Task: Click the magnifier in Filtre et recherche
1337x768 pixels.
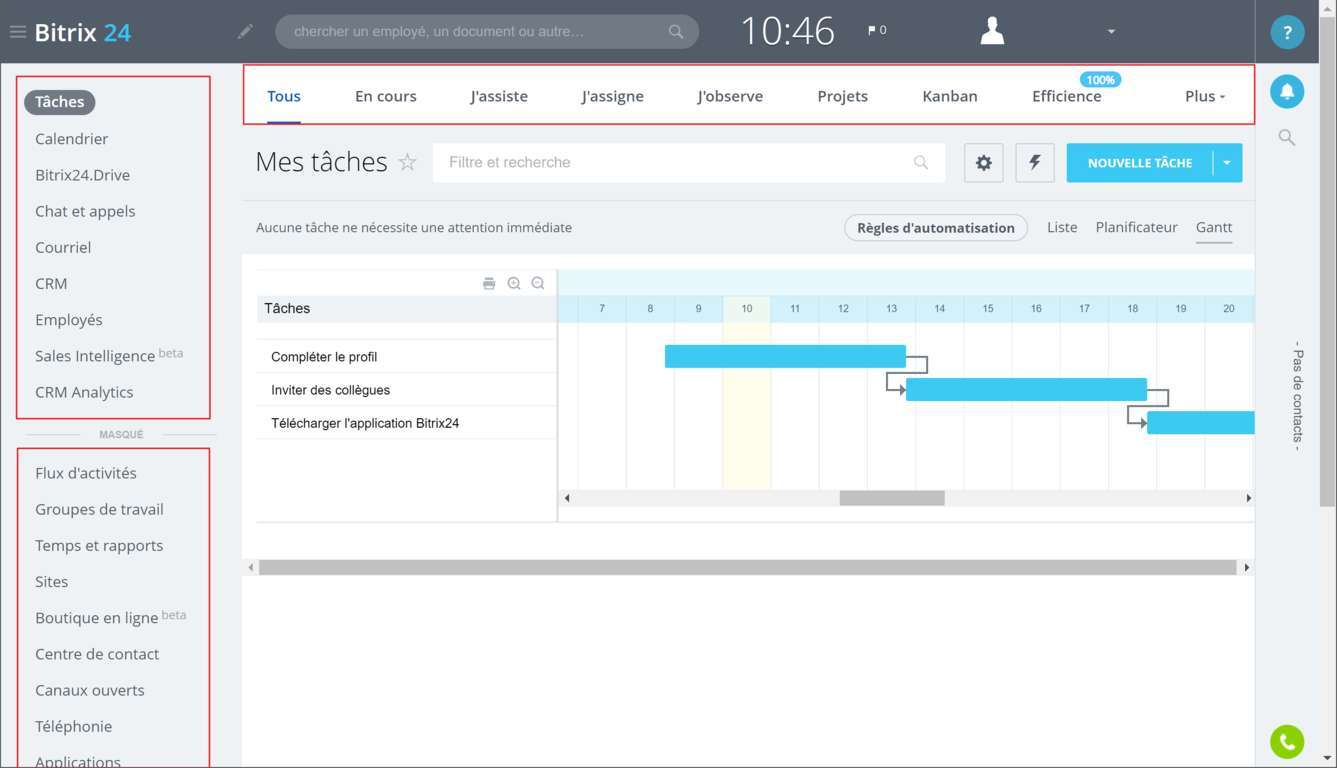Action: (921, 162)
